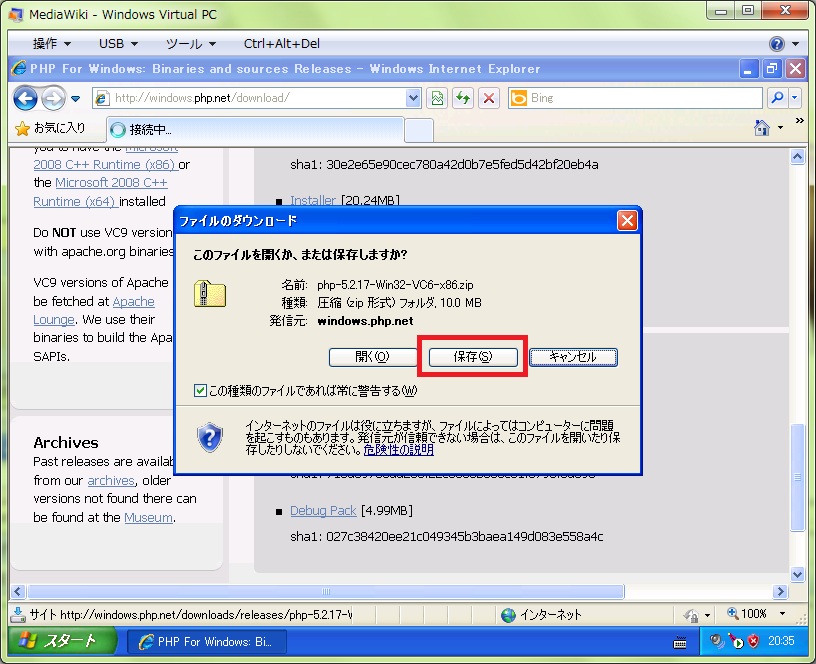Click the Refresh page icon
This screenshot has width=816, height=664.
click(x=463, y=98)
